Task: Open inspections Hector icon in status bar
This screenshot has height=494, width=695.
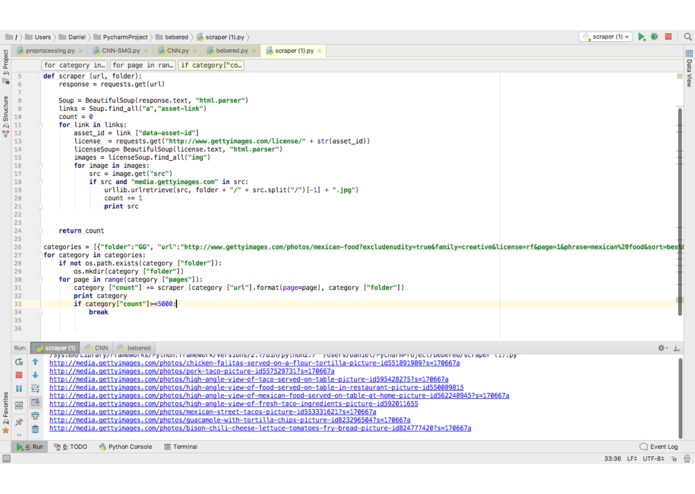Action: (687, 459)
